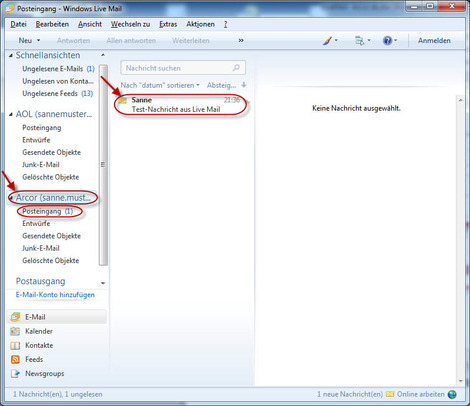Open the Datei menu
The image size is (470, 406).
coord(18,24)
